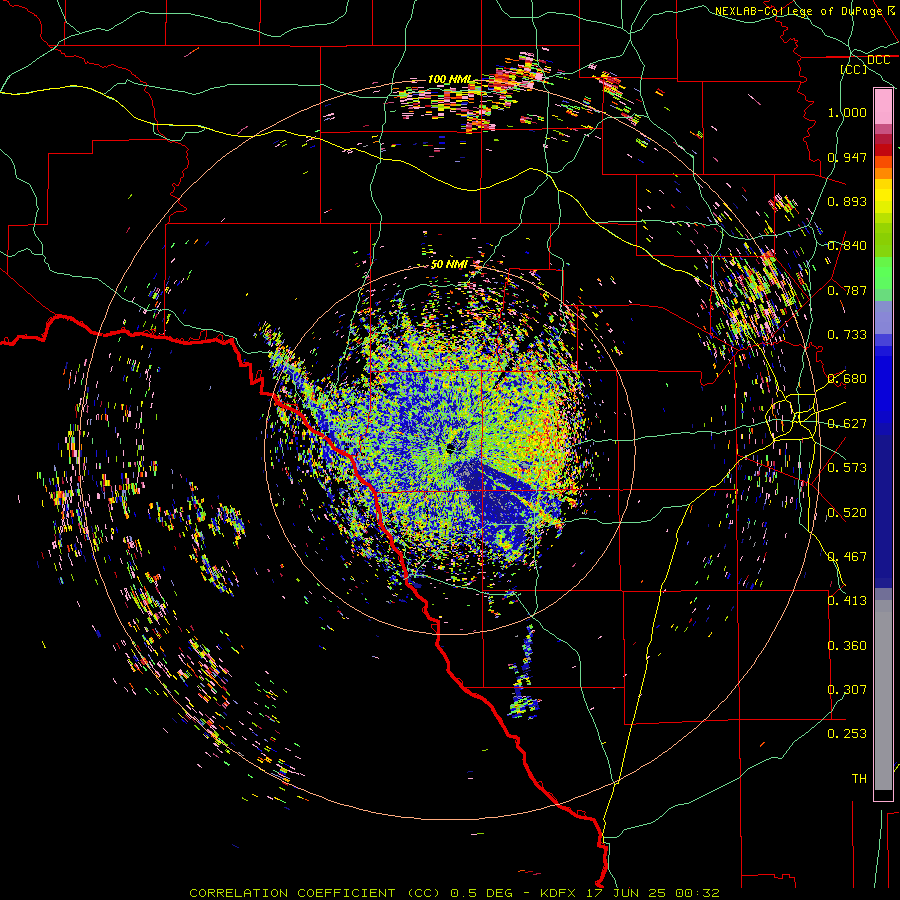Click the 50 NMI range ring label

[x=449, y=265]
